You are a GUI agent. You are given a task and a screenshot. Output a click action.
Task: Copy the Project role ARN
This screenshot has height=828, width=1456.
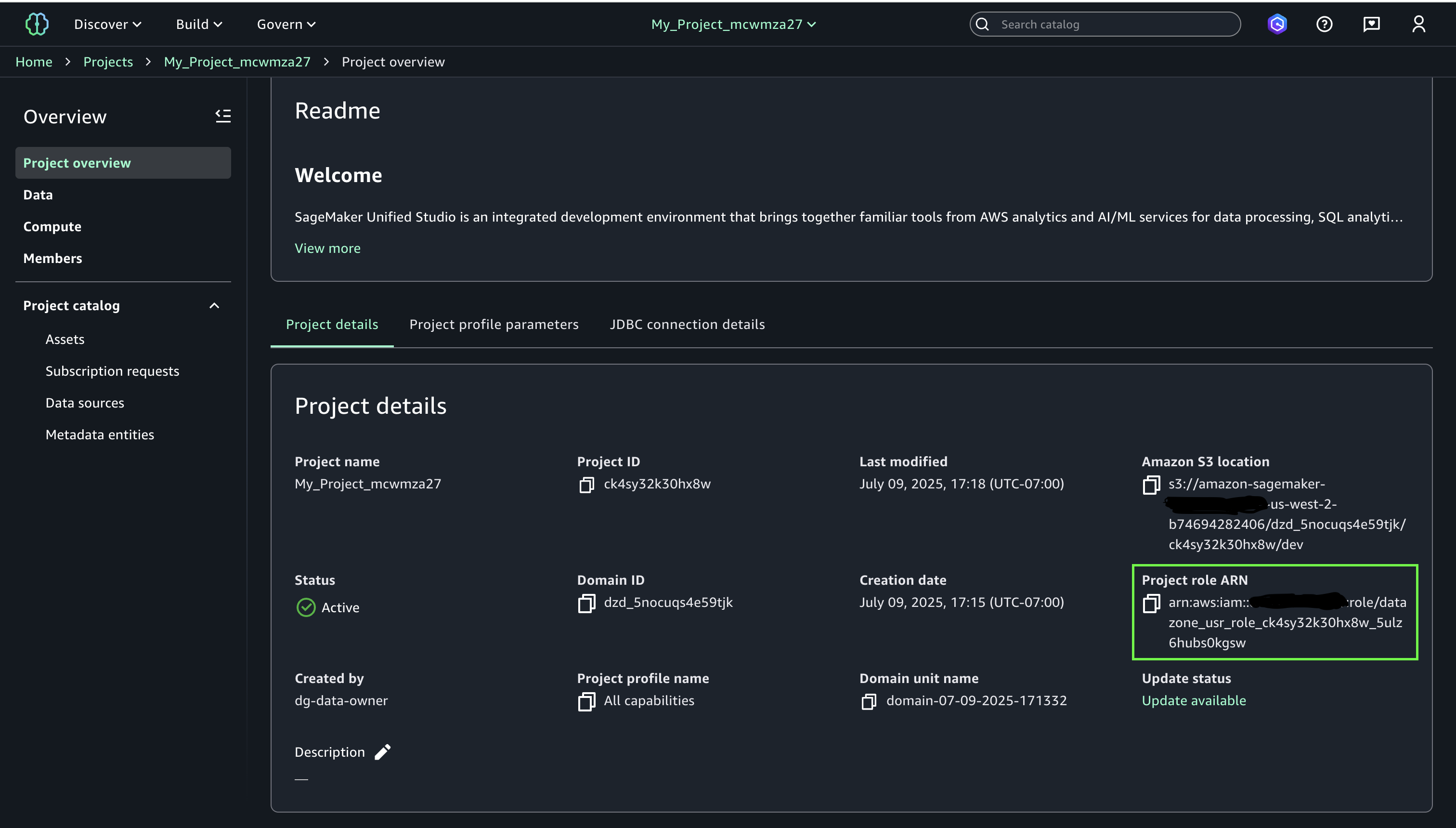(1151, 603)
